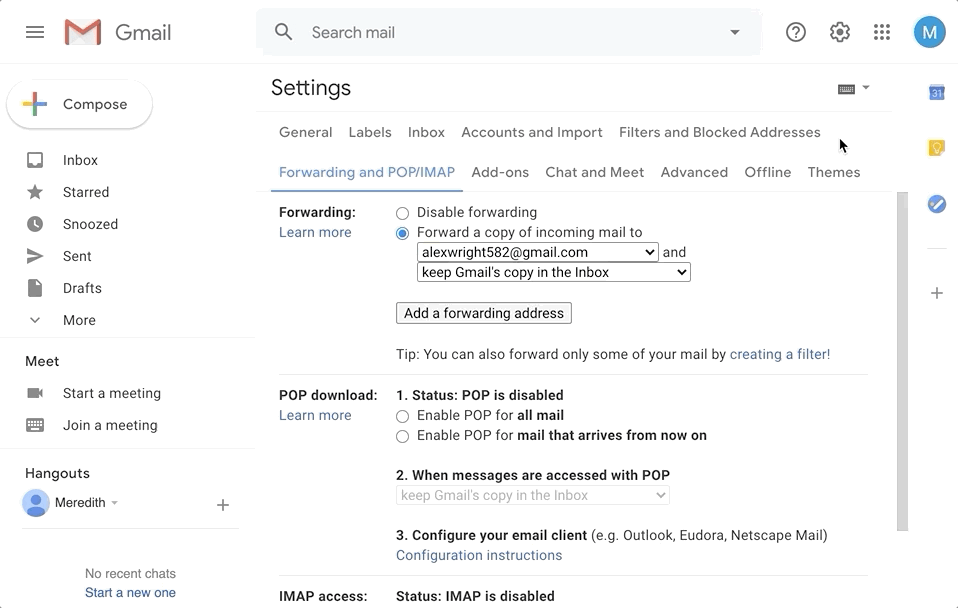Click the Inbox tray icon in sidebar
The height and width of the screenshot is (608, 958).
(35, 160)
